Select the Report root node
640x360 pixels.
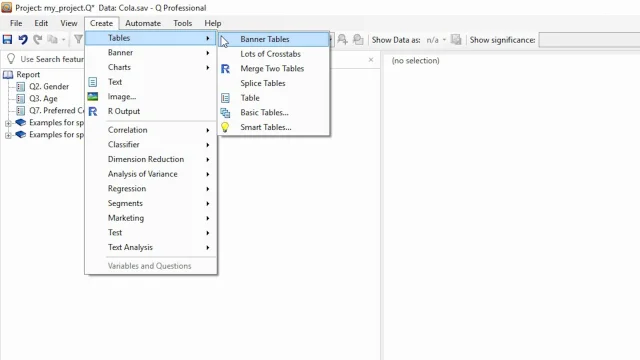[x=28, y=75]
